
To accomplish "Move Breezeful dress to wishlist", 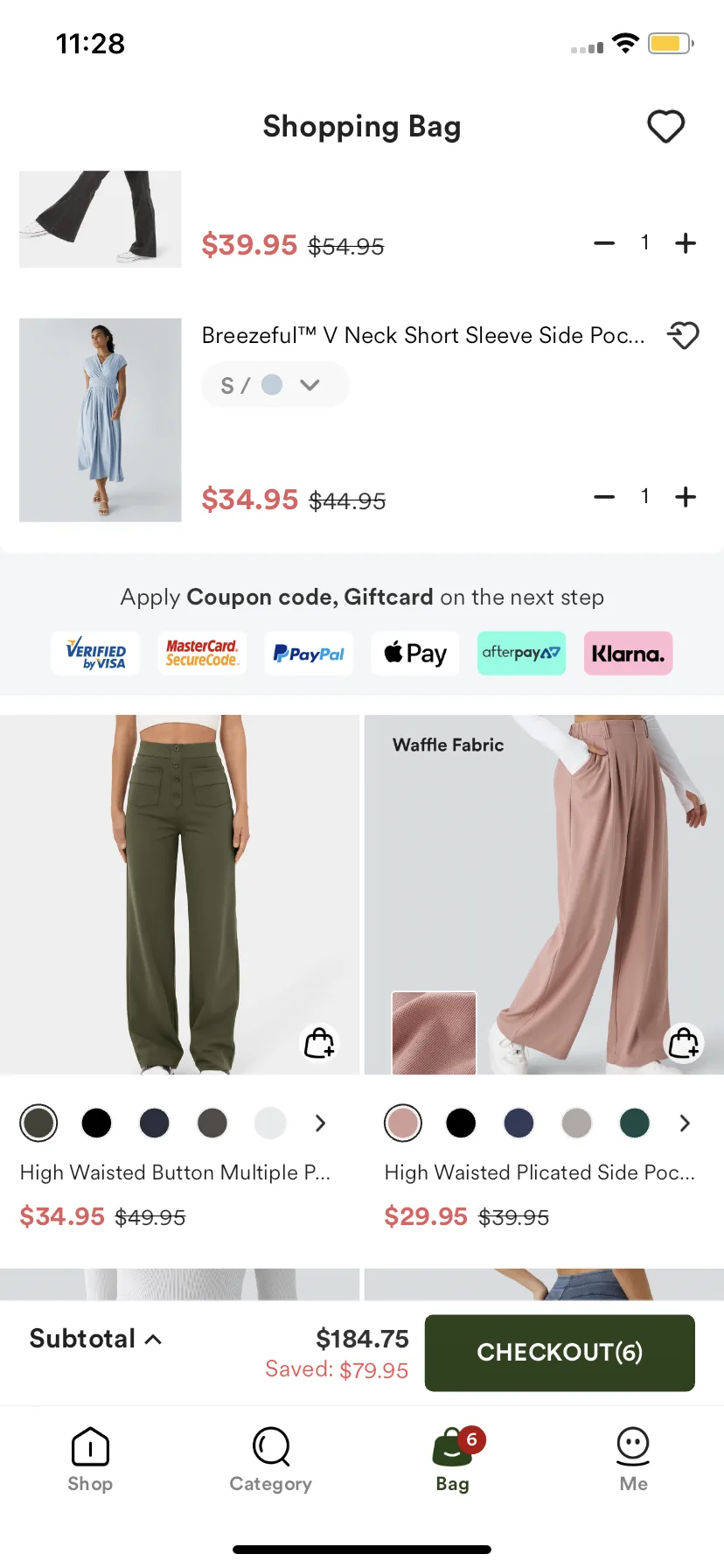I will [x=683, y=335].
